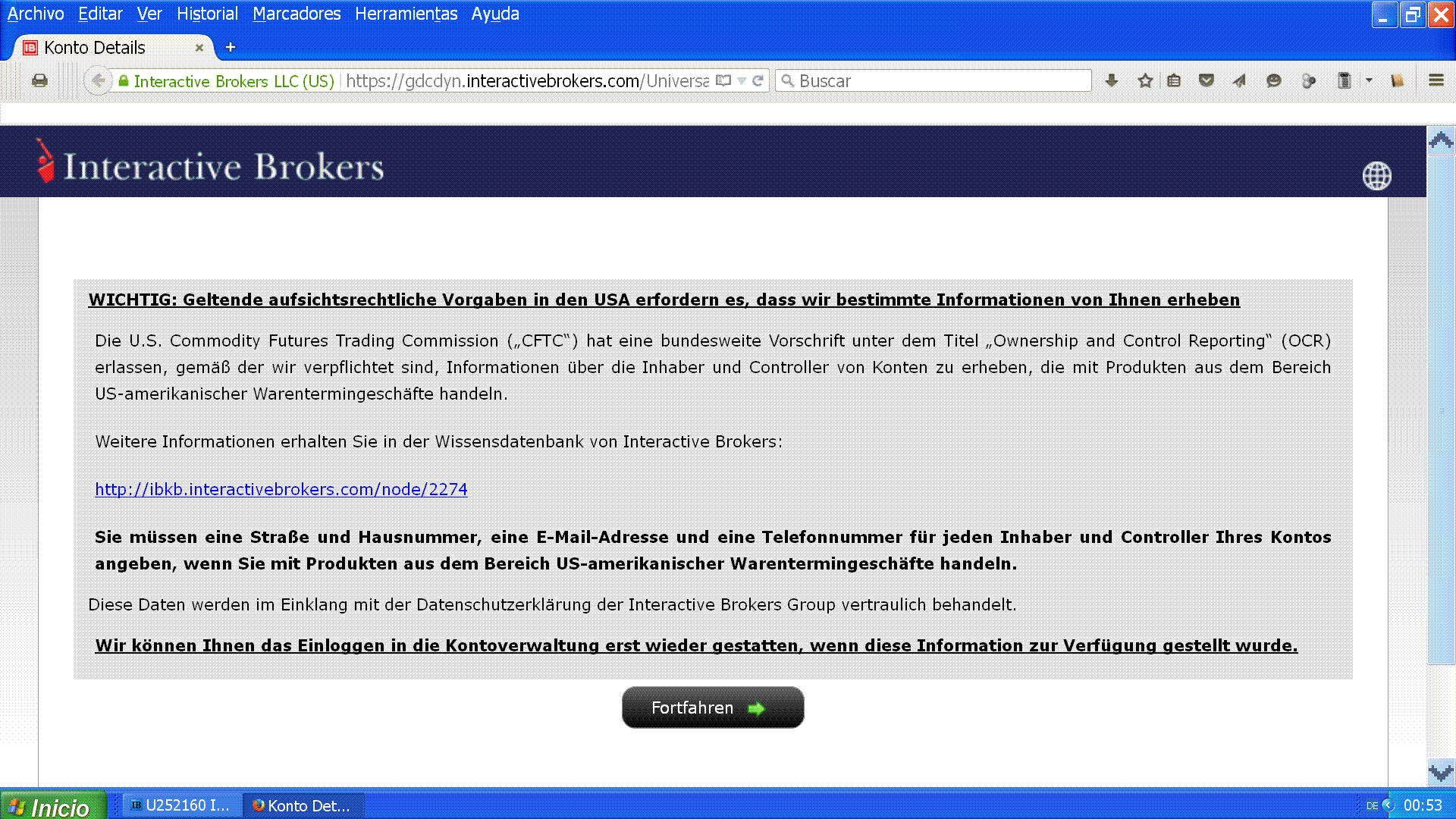Open the Firefox hamburger menu
The width and height of the screenshot is (1456, 819).
[x=1436, y=80]
